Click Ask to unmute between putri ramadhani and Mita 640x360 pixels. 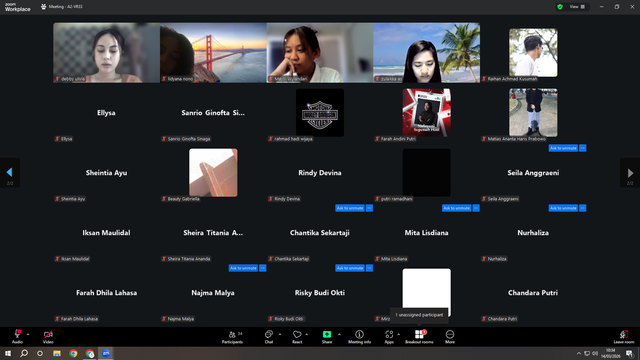point(456,208)
